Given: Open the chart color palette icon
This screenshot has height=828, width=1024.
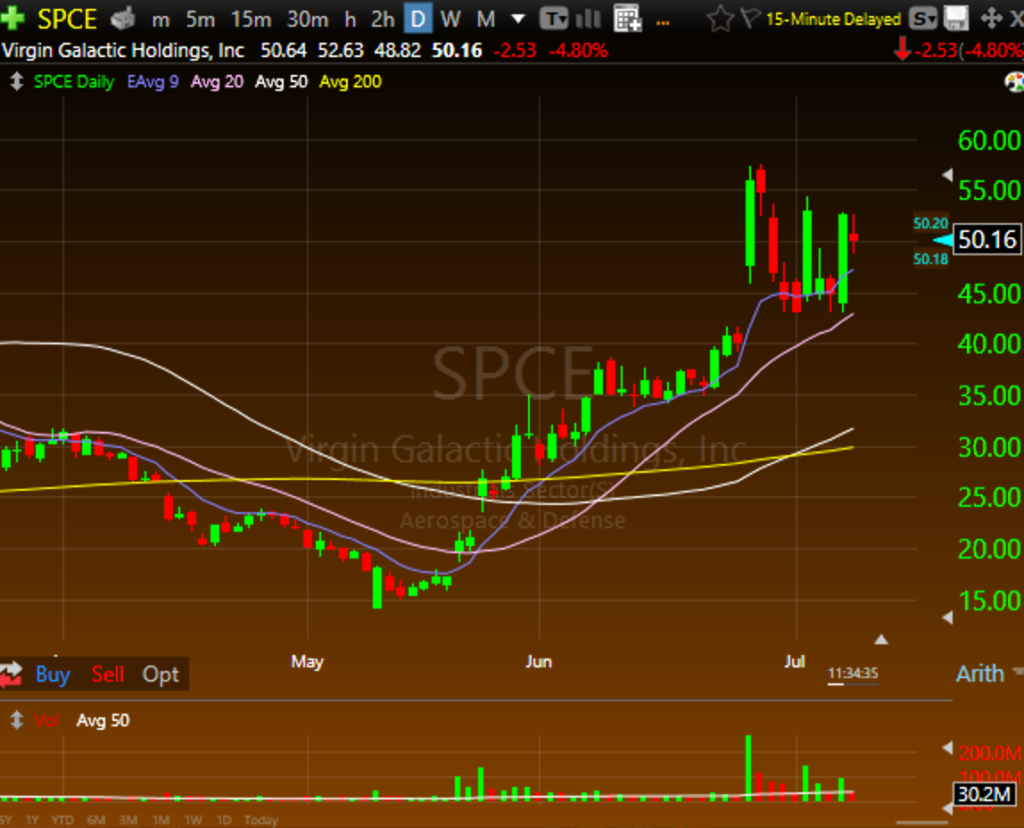Looking at the screenshot, I should pos(1014,82).
